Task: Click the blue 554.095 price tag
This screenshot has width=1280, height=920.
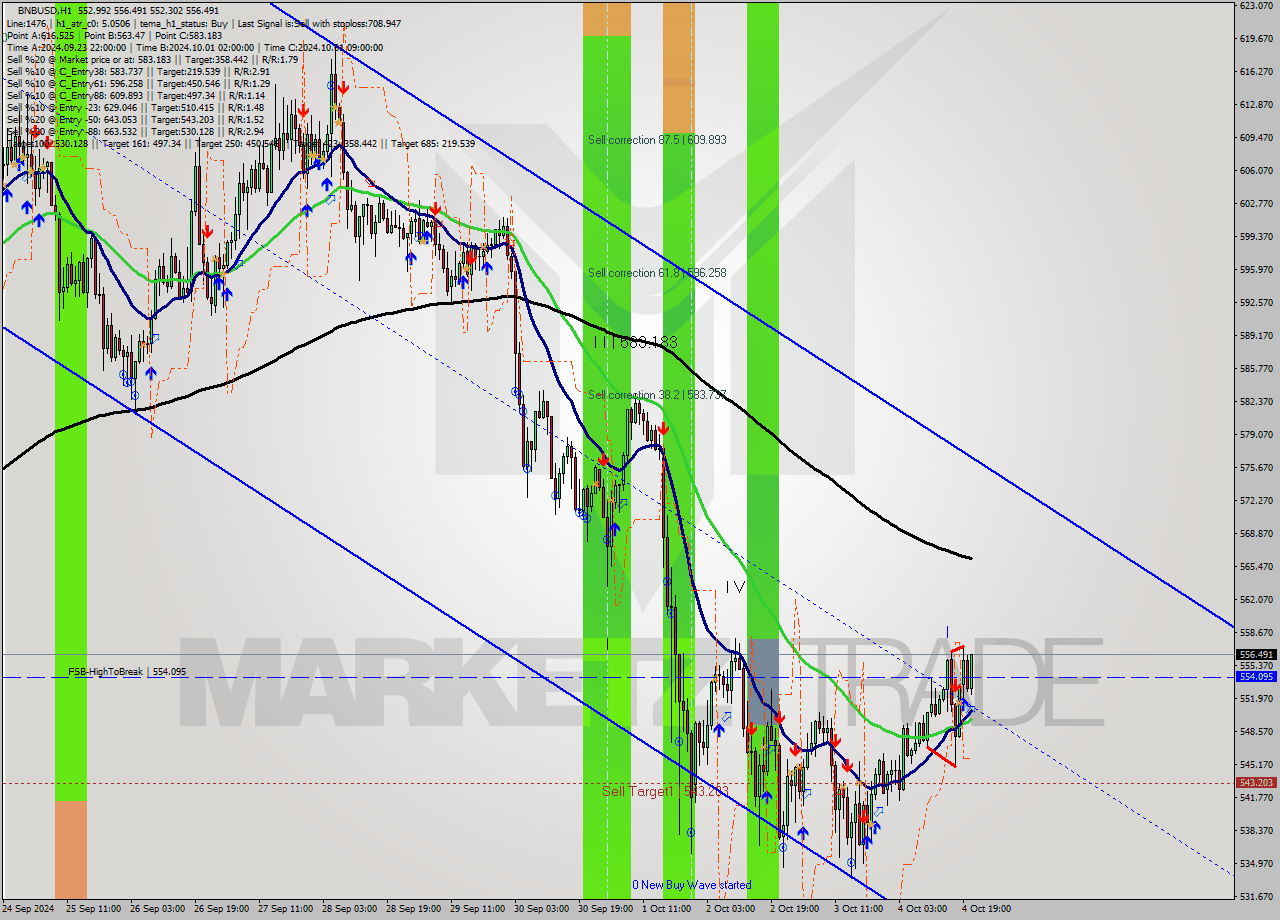Action: coord(1256,677)
